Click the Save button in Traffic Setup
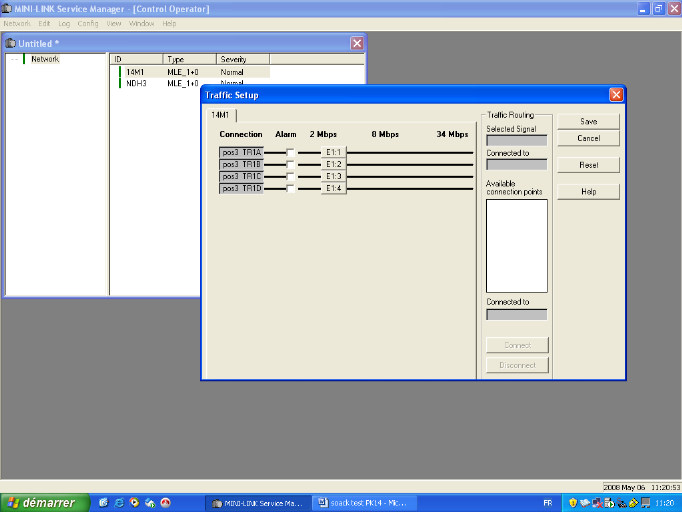Screen dimensions: 682x512 (x=588, y=121)
